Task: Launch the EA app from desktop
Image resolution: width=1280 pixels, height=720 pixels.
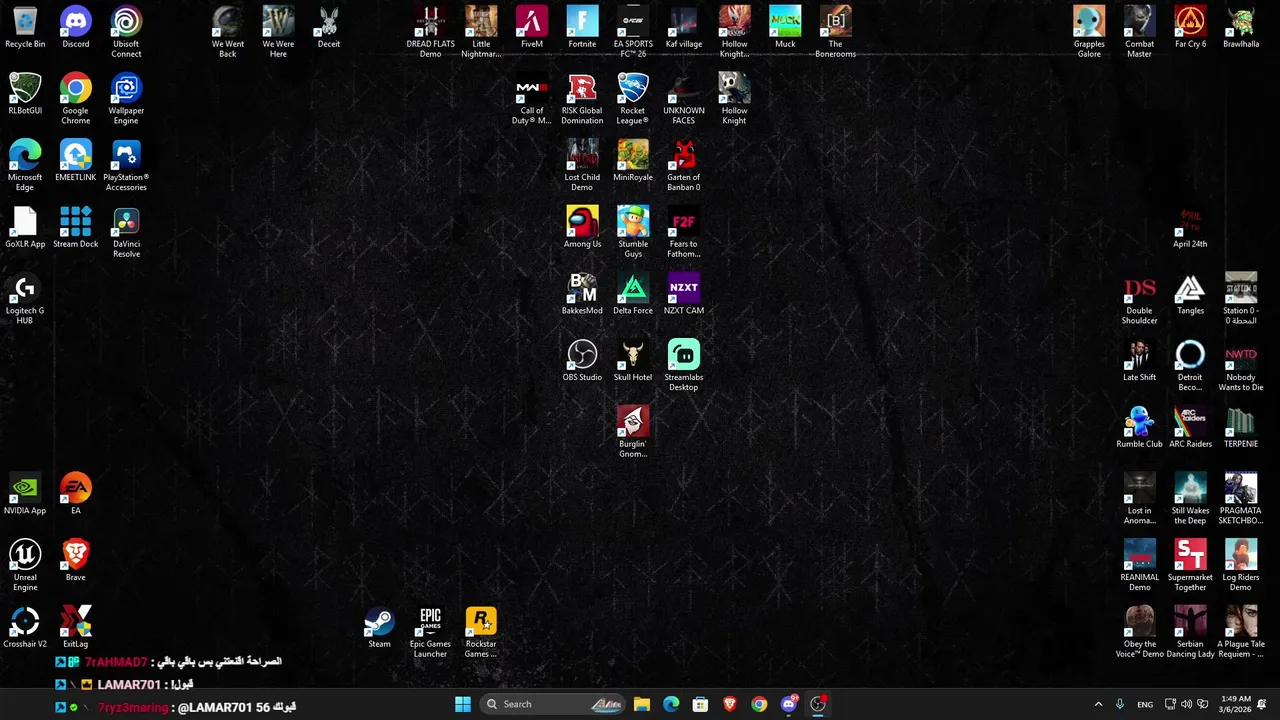Action: tap(76, 494)
